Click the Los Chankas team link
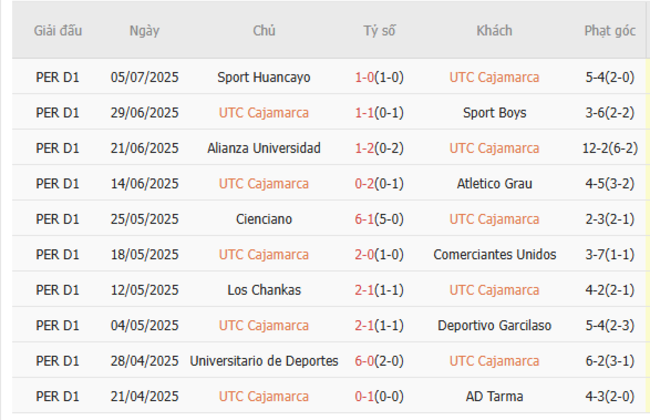The height and width of the screenshot is (420, 650). [264, 290]
